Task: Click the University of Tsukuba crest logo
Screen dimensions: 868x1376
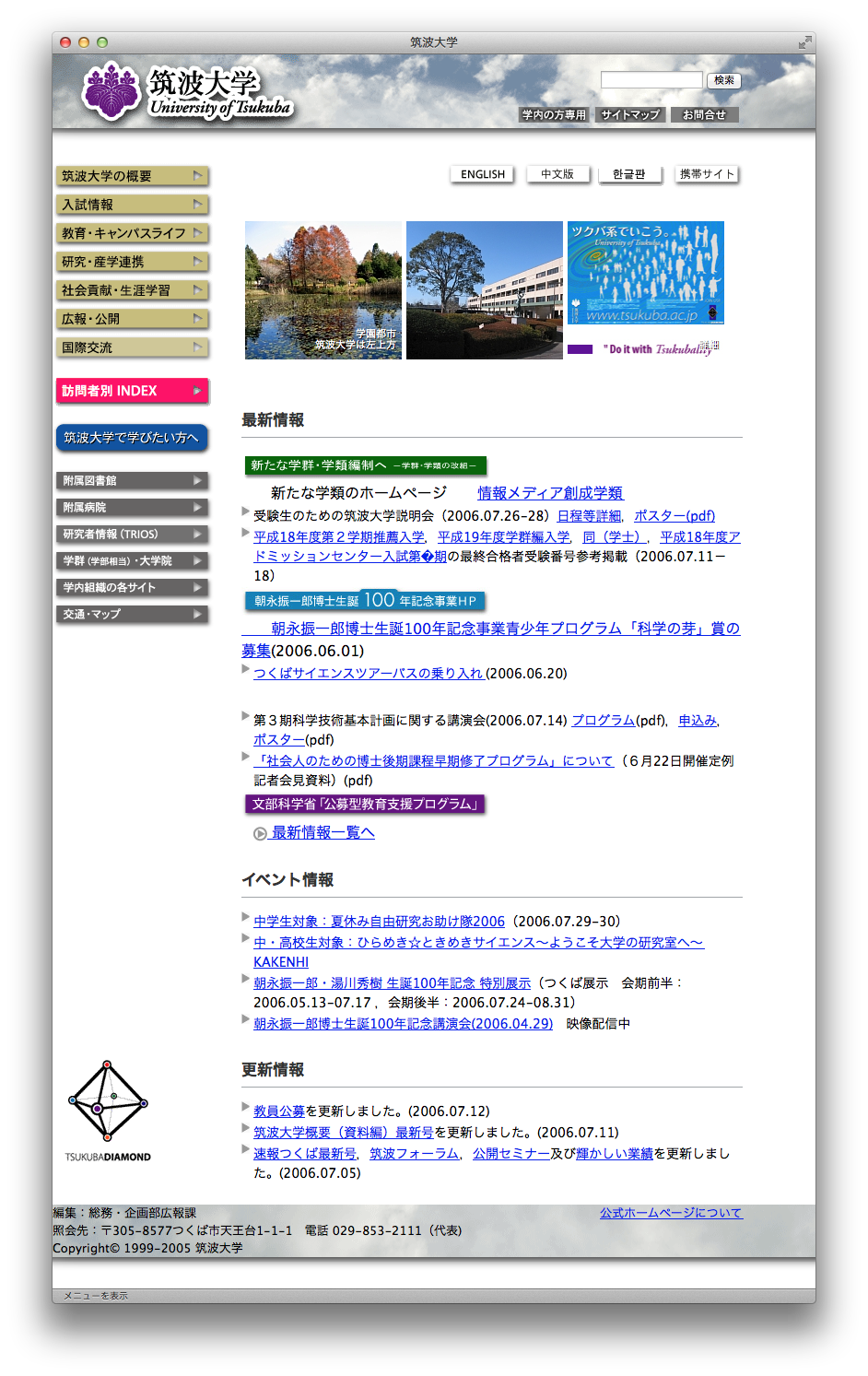Action: pyautogui.click(x=111, y=90)
